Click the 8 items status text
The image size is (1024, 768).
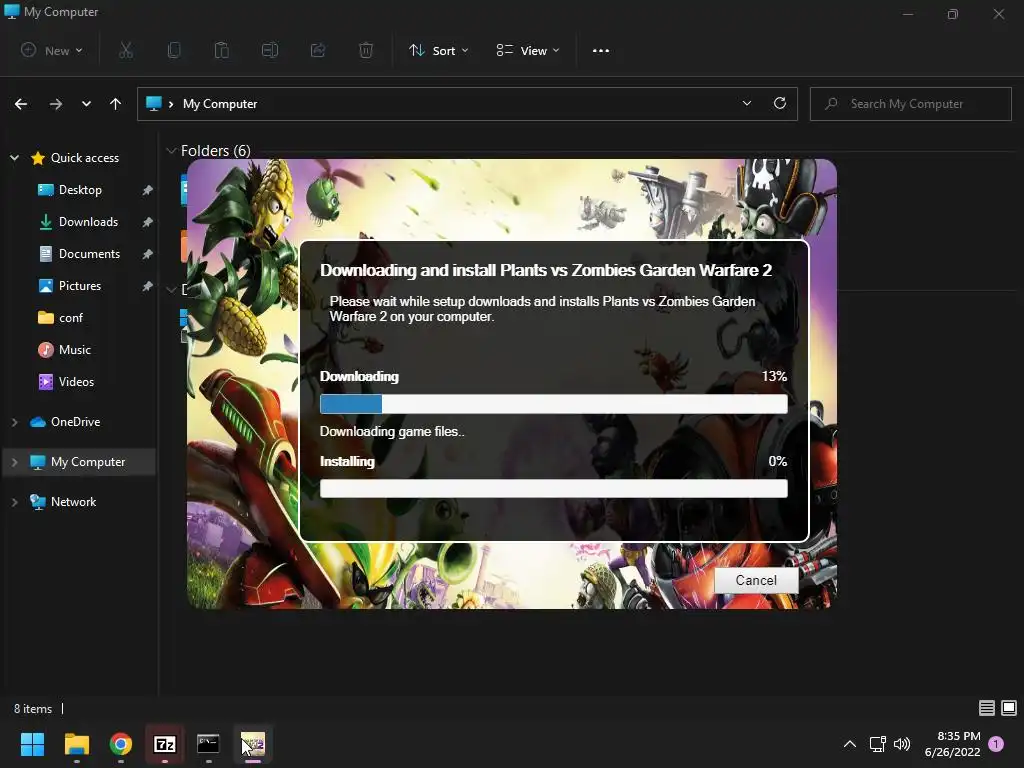[33, 709]
